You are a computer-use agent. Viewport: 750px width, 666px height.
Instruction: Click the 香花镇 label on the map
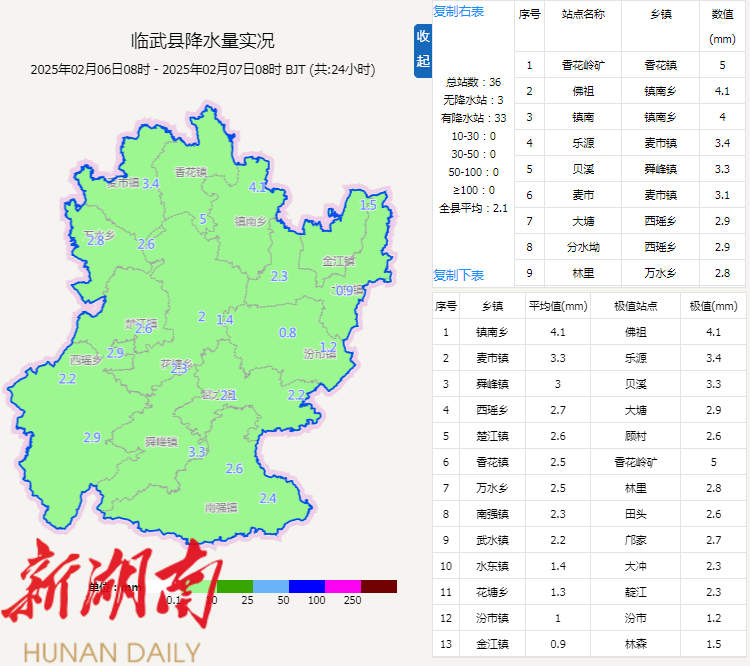190,172
